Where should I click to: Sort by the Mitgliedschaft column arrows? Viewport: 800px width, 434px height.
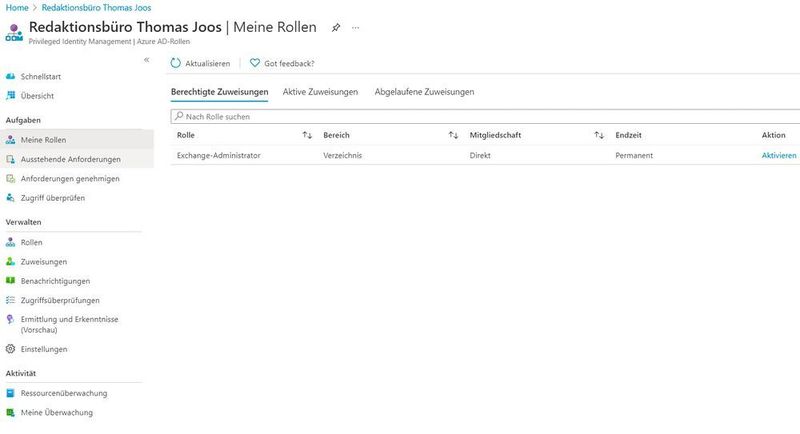point(599,135)
